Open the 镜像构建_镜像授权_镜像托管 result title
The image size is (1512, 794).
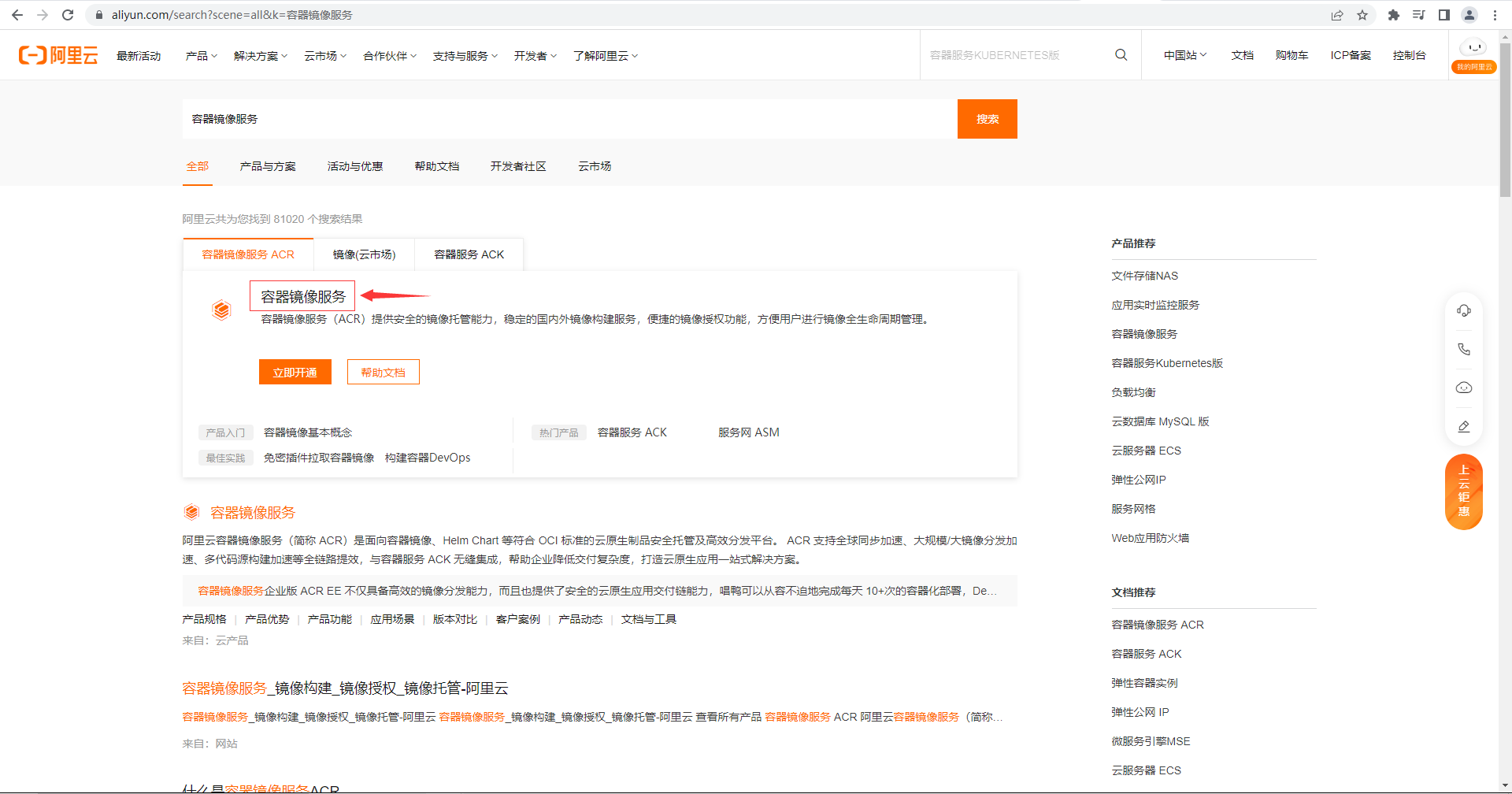pyautogui.click(x=345, y=688)
